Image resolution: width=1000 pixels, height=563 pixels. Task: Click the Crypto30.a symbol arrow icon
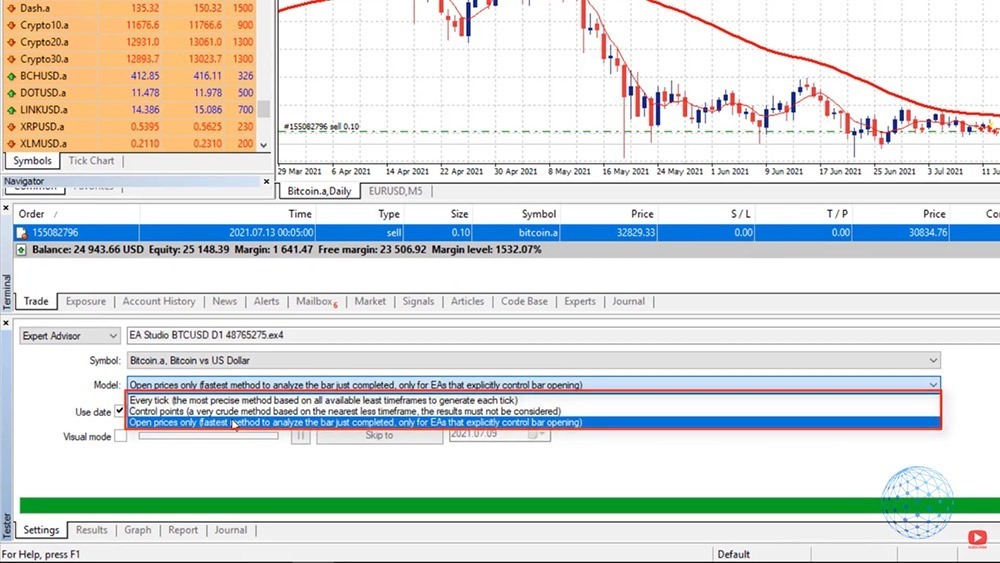click(x=11, y=59)
